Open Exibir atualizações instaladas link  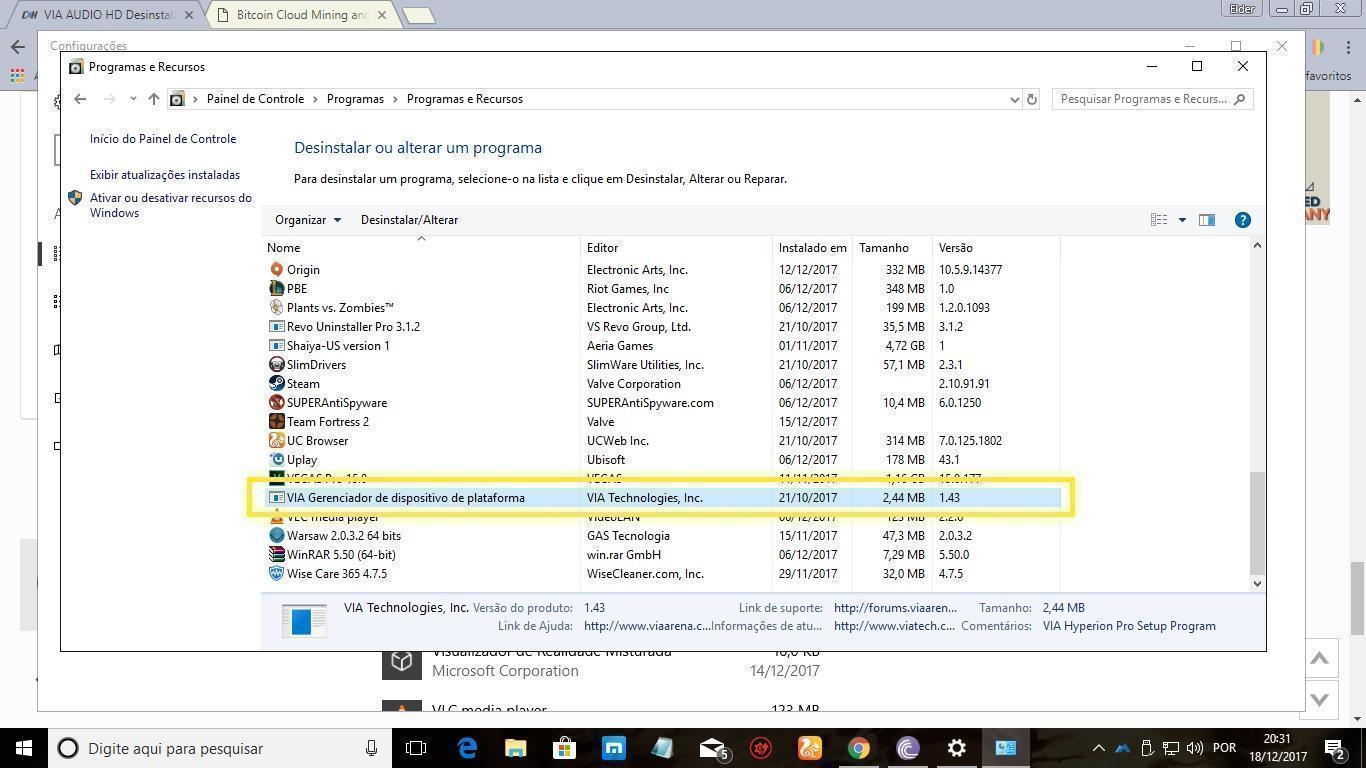(165, 175)
